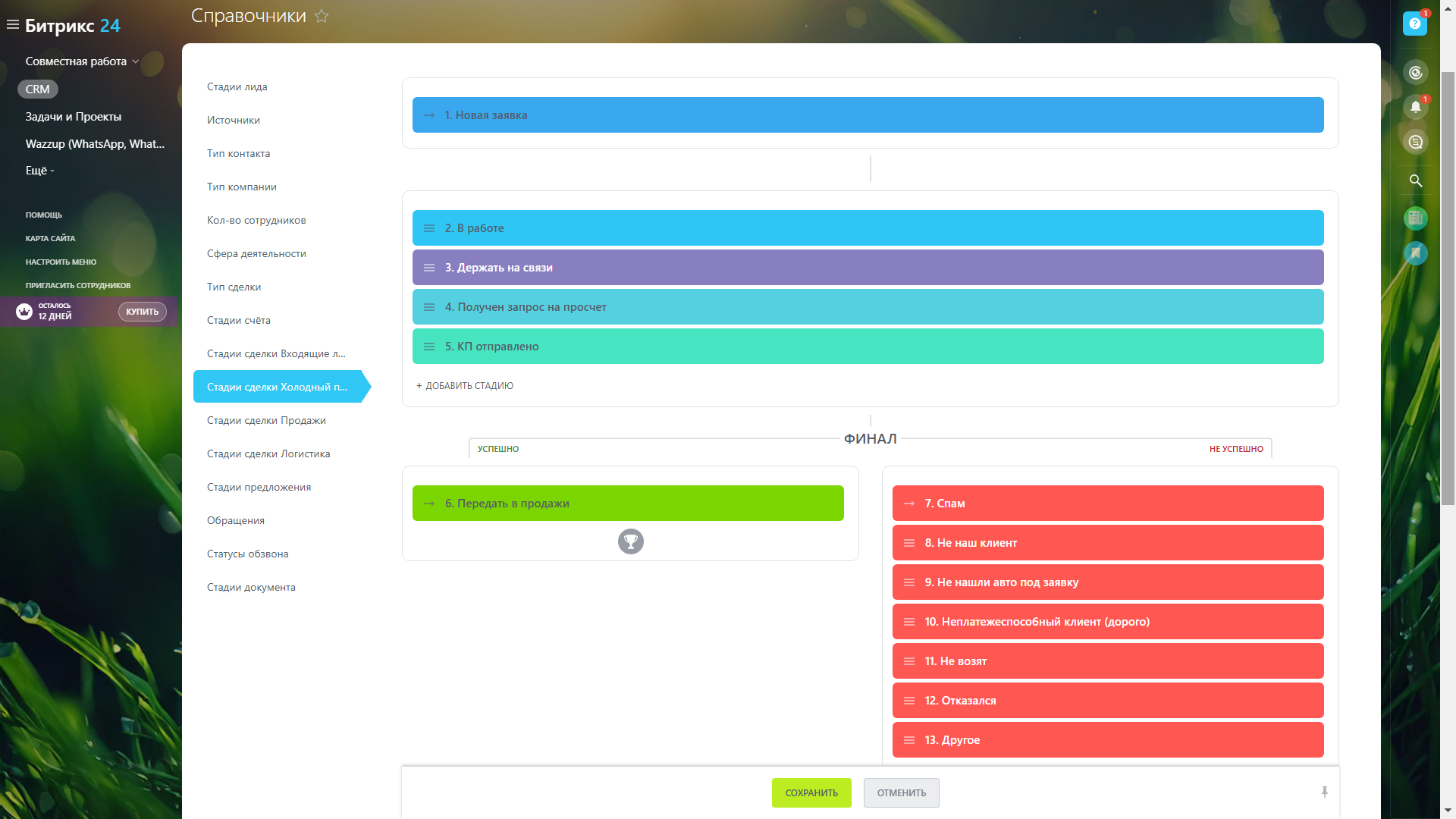Click the page vertical scrollbar
1456x819 pixels.
[x=1448, y=288]
